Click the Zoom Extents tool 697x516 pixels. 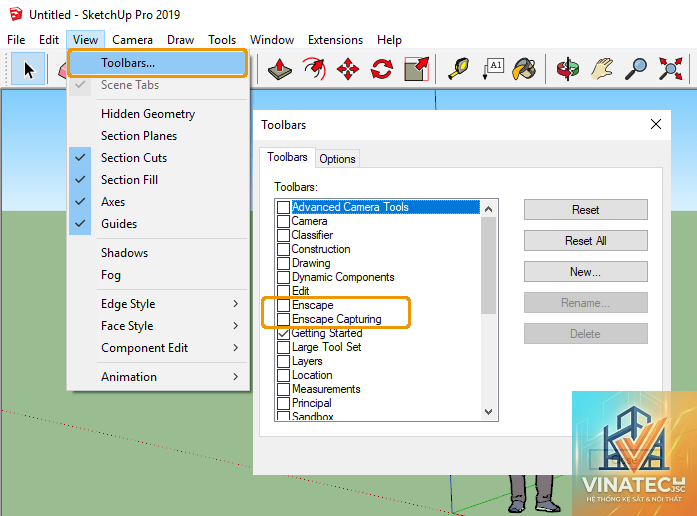click(670, 69)
